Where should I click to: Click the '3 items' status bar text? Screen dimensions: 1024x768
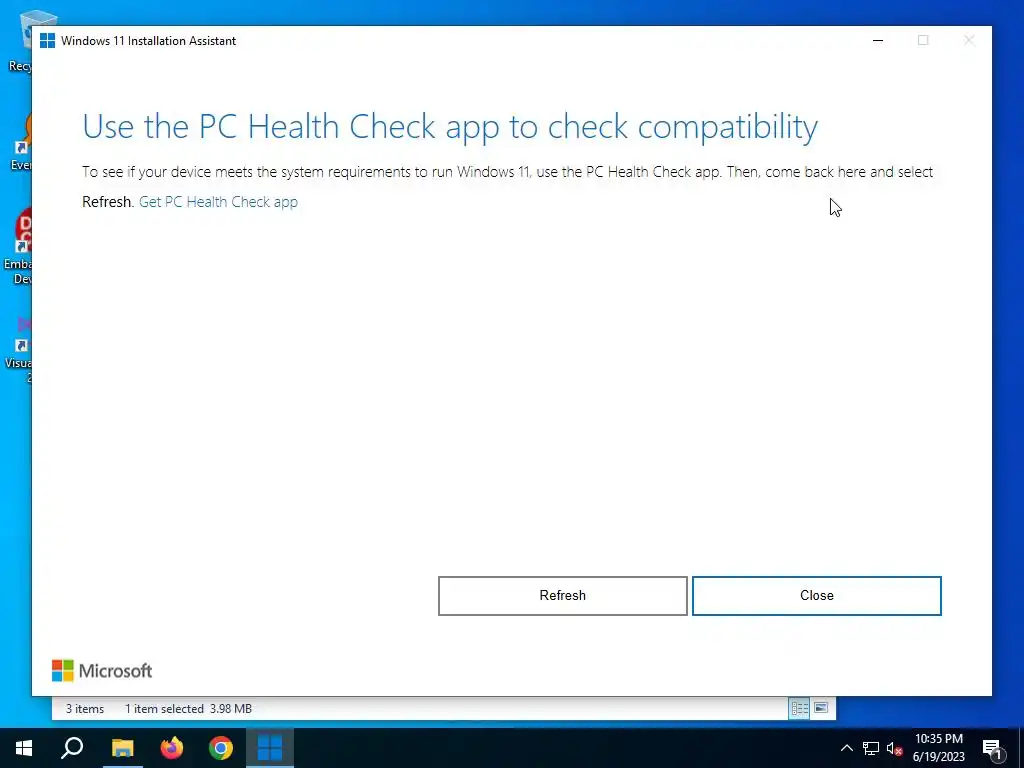tap(85, 709)
